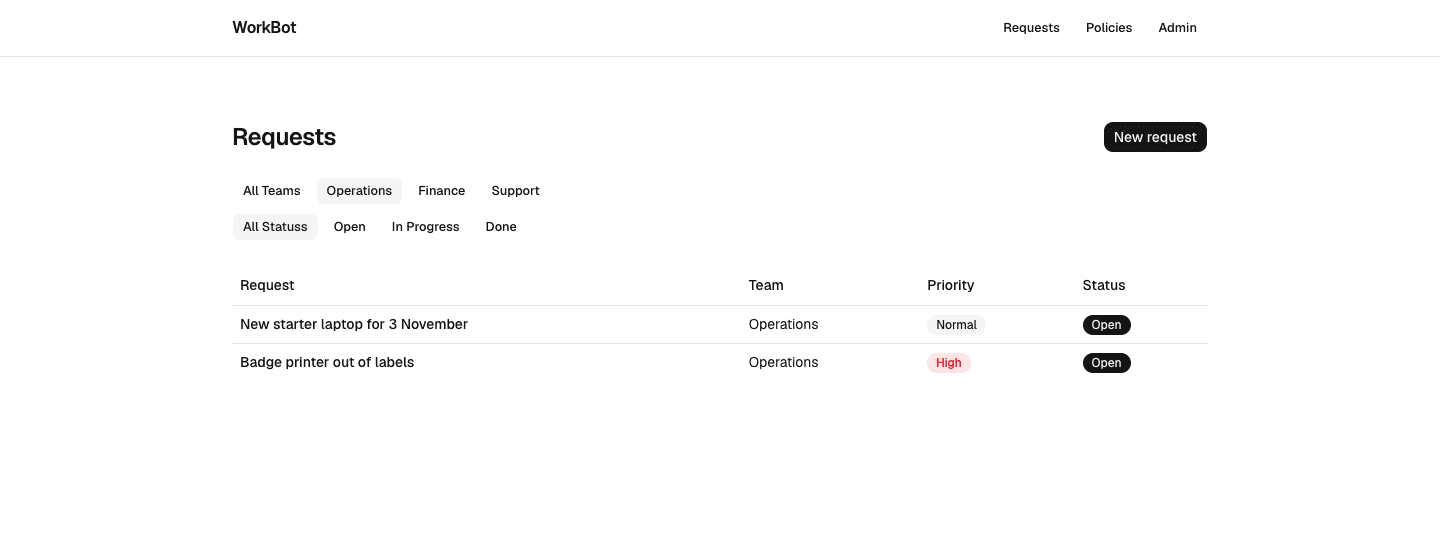The height and width of the screenshot is (560, 1440).
Task: Select the All Teams filter
Action: (x=272, y=191)
